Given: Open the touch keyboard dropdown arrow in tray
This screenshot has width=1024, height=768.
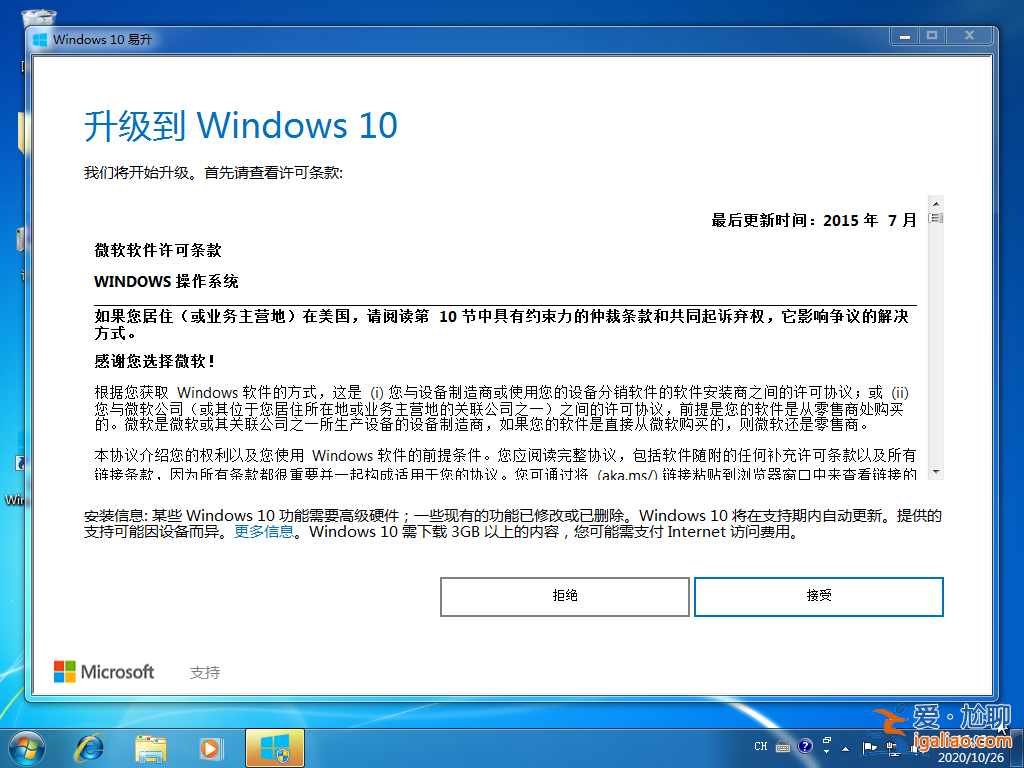Looking at the screenshot, I should click(826, 752).
